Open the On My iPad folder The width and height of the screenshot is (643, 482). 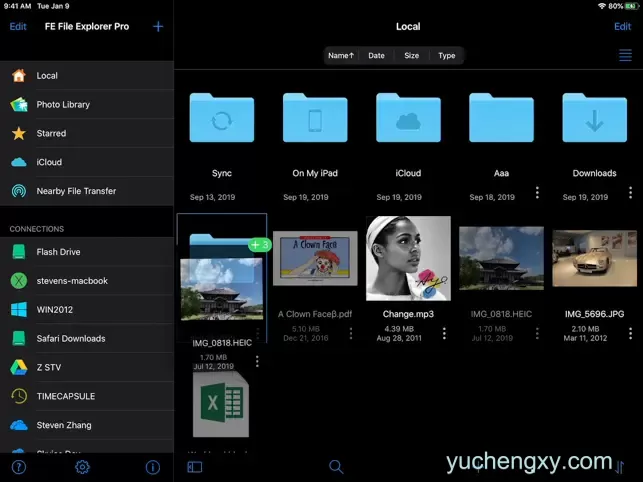point(315,118)
